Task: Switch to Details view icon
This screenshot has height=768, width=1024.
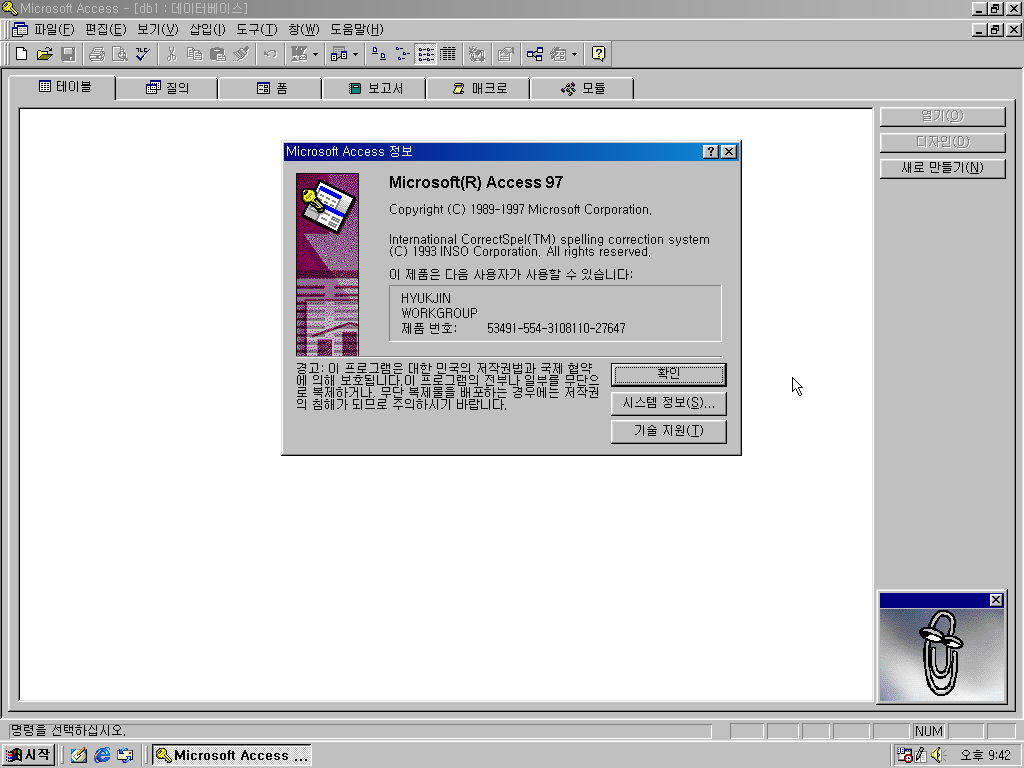Action: (448, 54)
